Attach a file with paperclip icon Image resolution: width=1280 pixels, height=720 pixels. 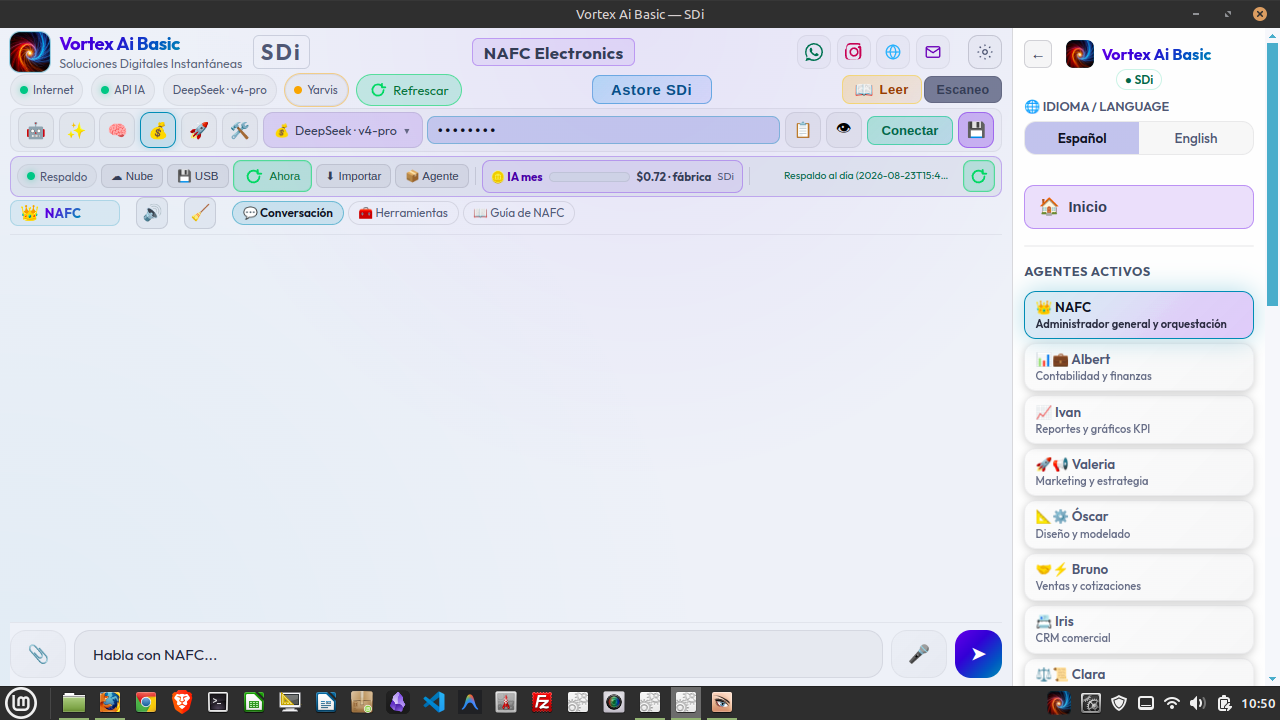pyautogui.click(x=38, y=654)
